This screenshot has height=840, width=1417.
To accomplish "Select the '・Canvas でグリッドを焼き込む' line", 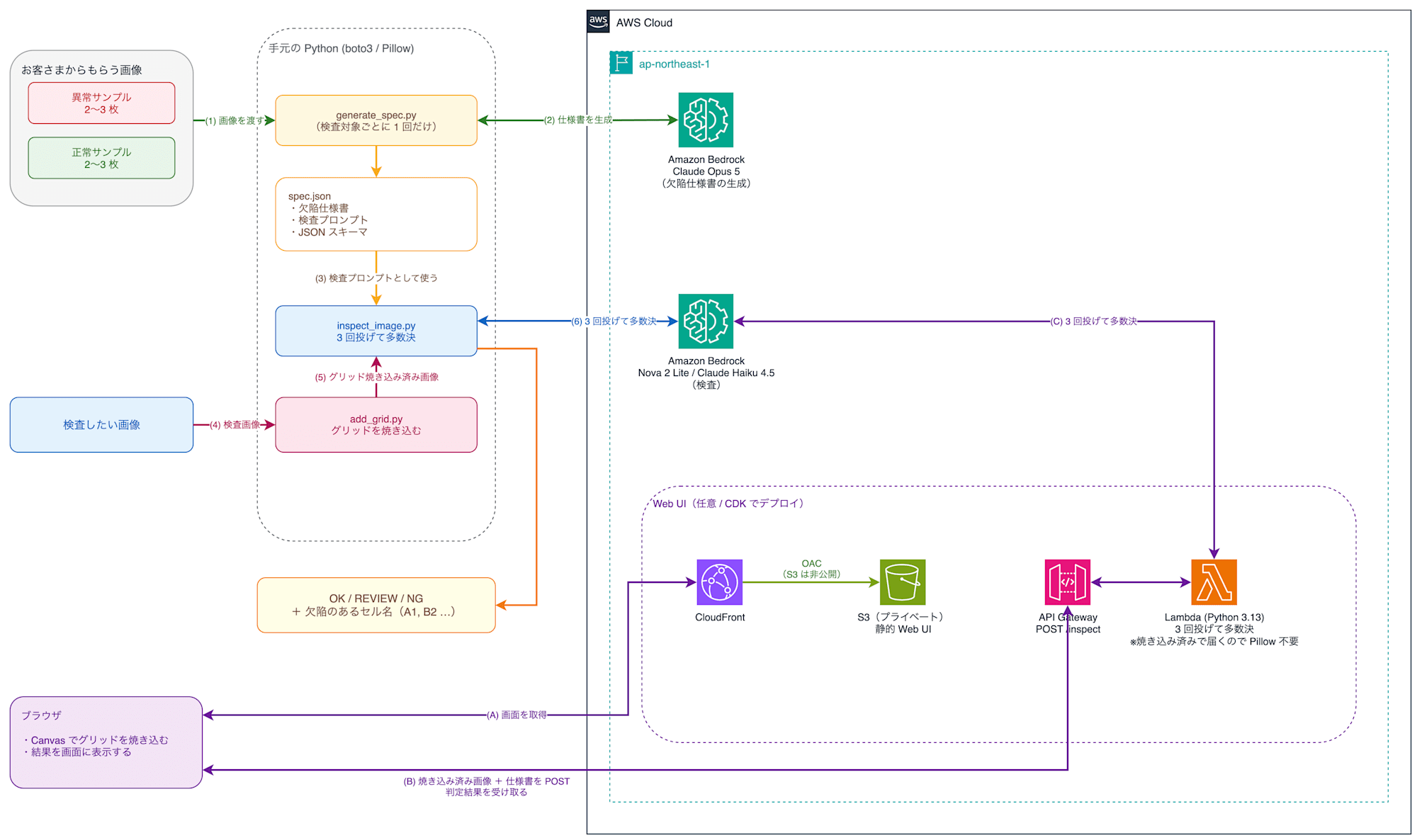I will 95,739.
